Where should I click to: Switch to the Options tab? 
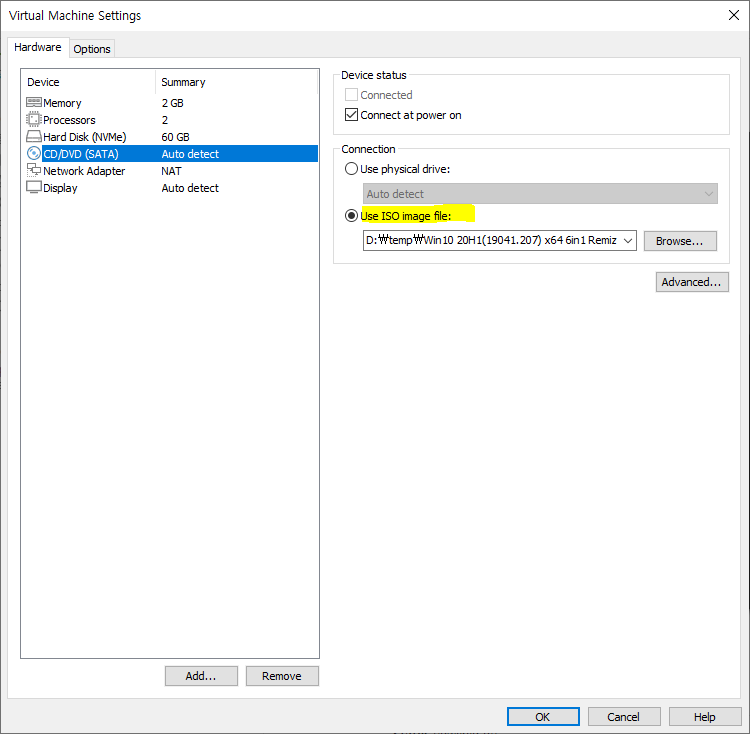click(92, 49)
